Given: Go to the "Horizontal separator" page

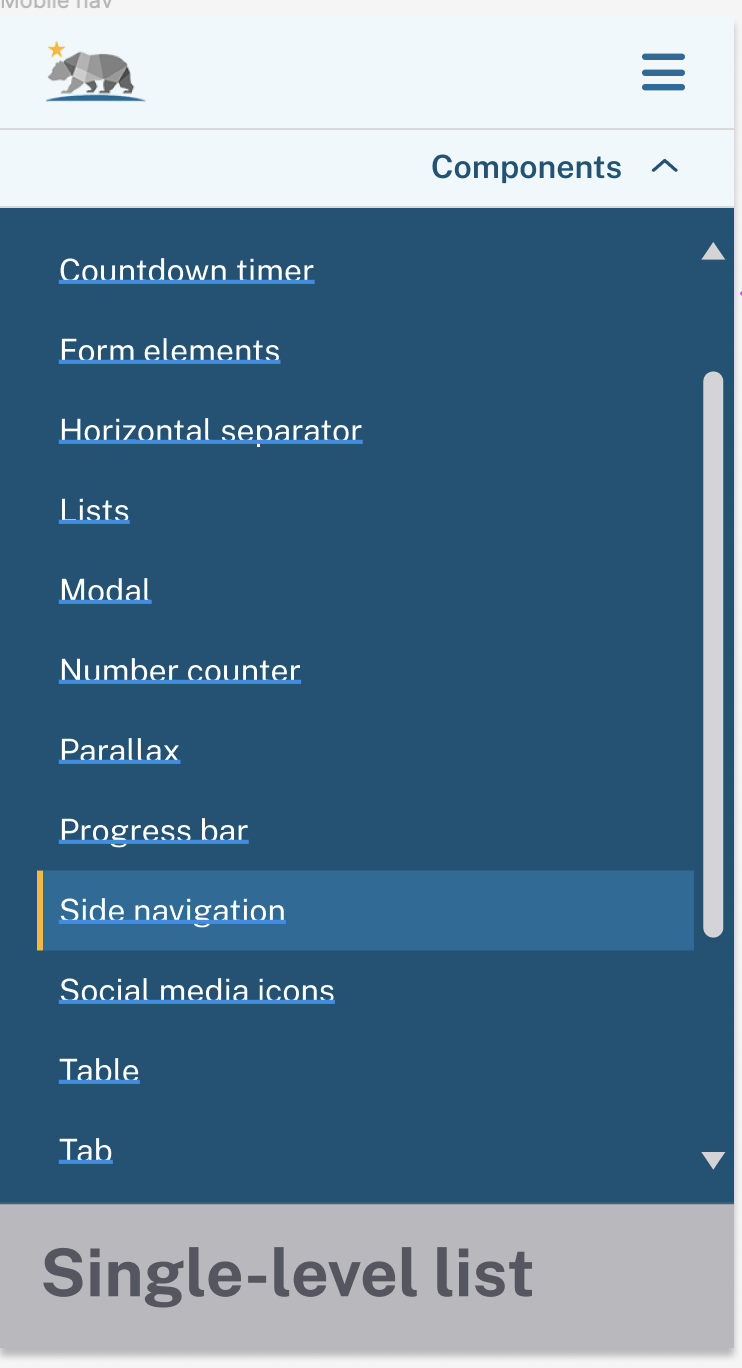Looking at the screenshot, I should point(210,430).
